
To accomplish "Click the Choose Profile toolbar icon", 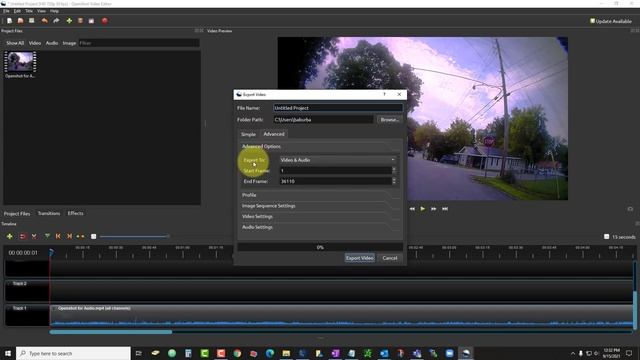I will pos(80,21).
